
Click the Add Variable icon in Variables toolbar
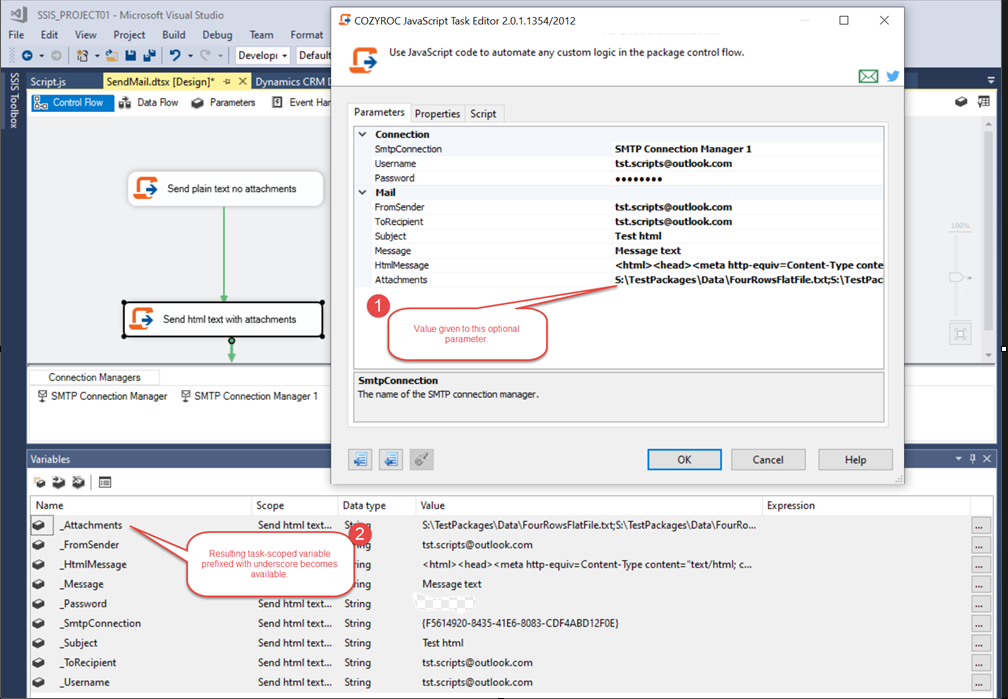pyautogui.click(x=40, y=482)
